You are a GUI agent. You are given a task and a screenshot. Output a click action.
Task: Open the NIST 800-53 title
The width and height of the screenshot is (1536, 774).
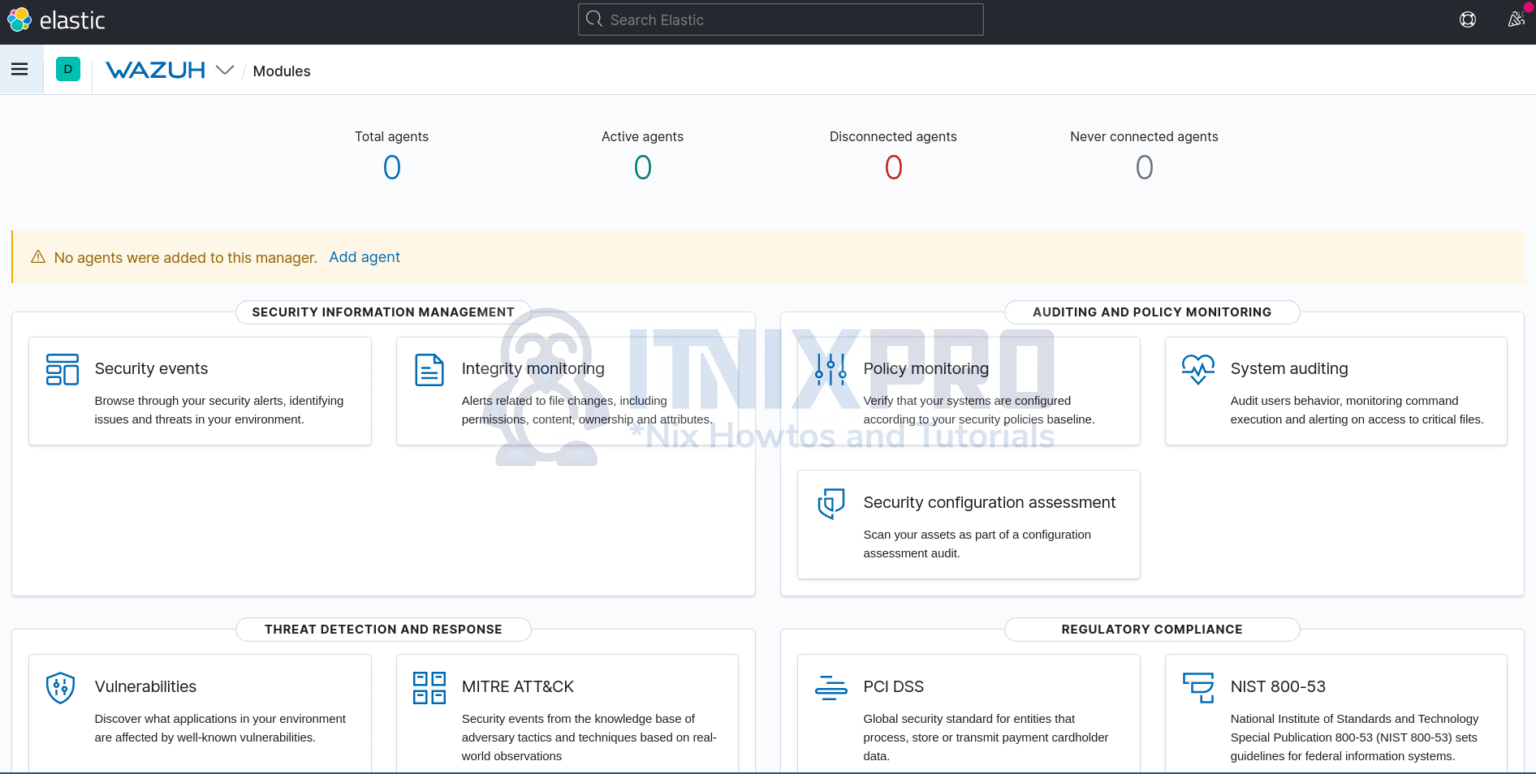point(1278,687)
